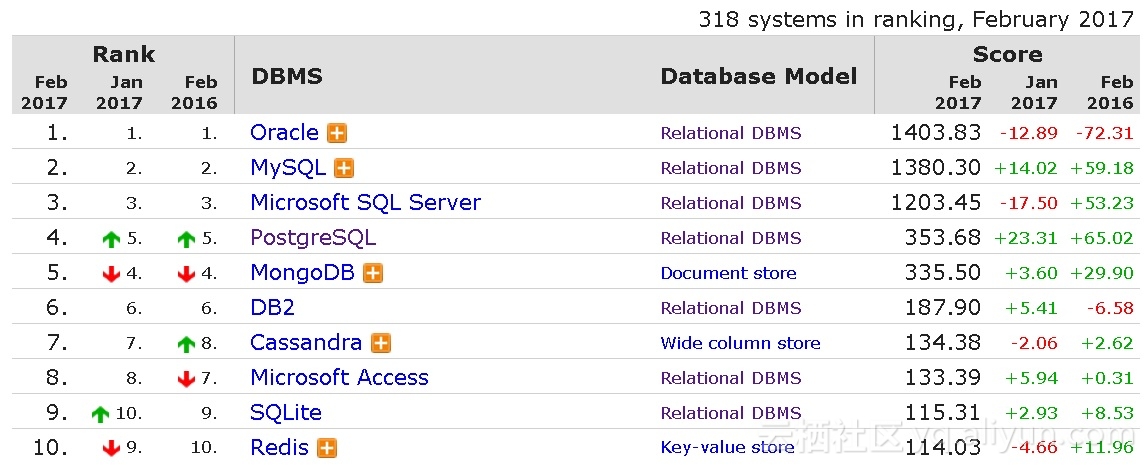Click SQLite yearly change +8.53
Screen dimensions: 1147x465
(1107, 413)
